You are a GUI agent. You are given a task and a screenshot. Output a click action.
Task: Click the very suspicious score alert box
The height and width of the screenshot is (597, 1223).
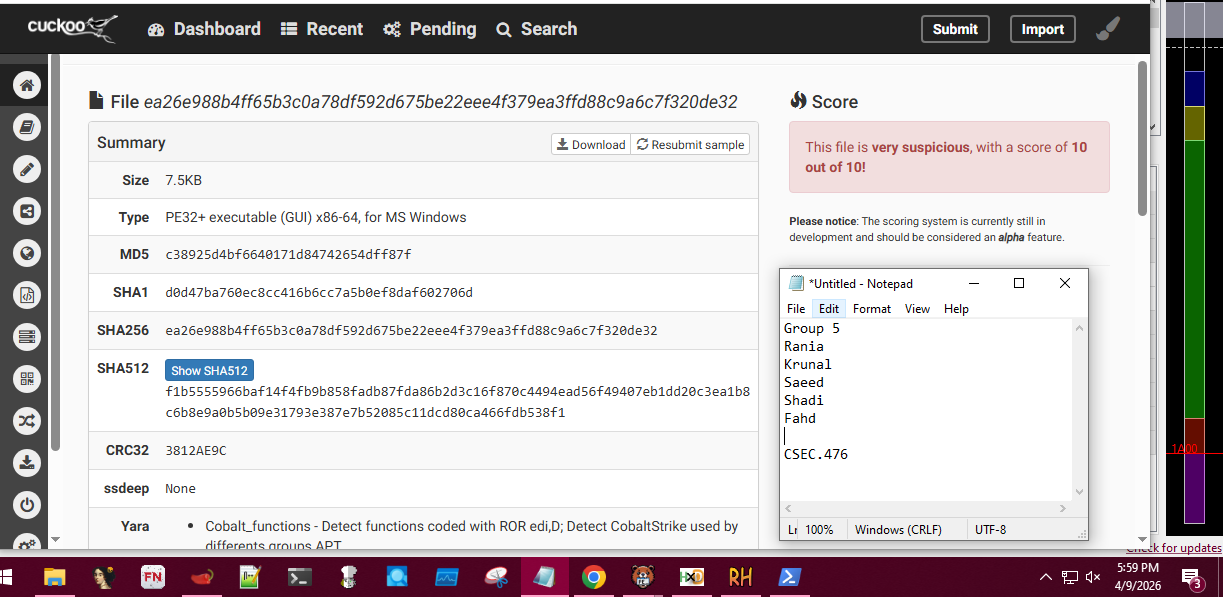click(x=949, y=157)
